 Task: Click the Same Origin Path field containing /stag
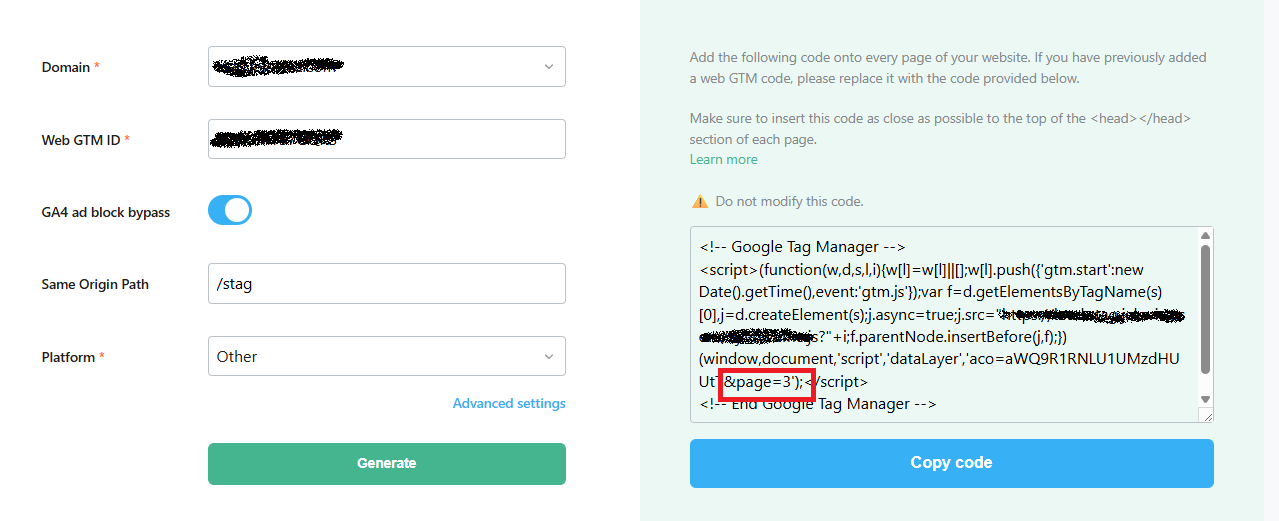(x=386, y=284)
